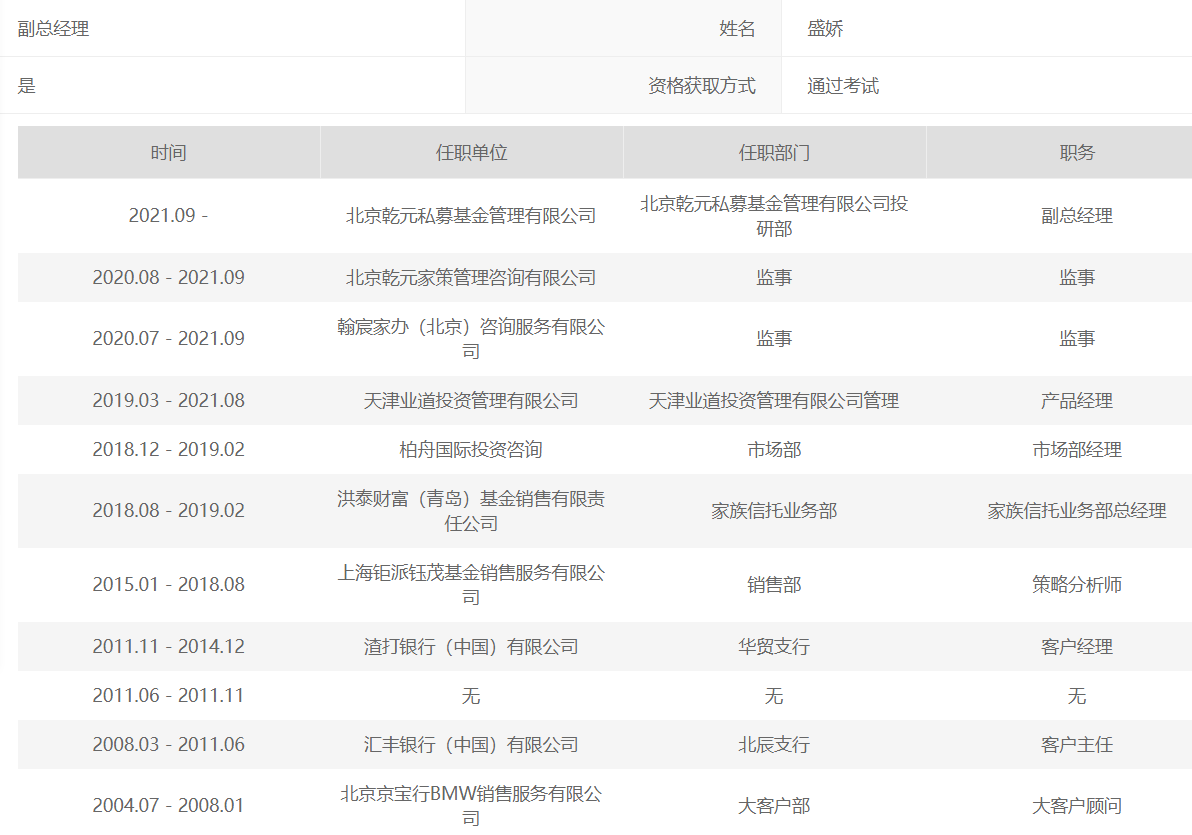This screenshot has width=1192, height=835.
Task: Click the '北辰支行' department cell
Action: pos(774,745)
